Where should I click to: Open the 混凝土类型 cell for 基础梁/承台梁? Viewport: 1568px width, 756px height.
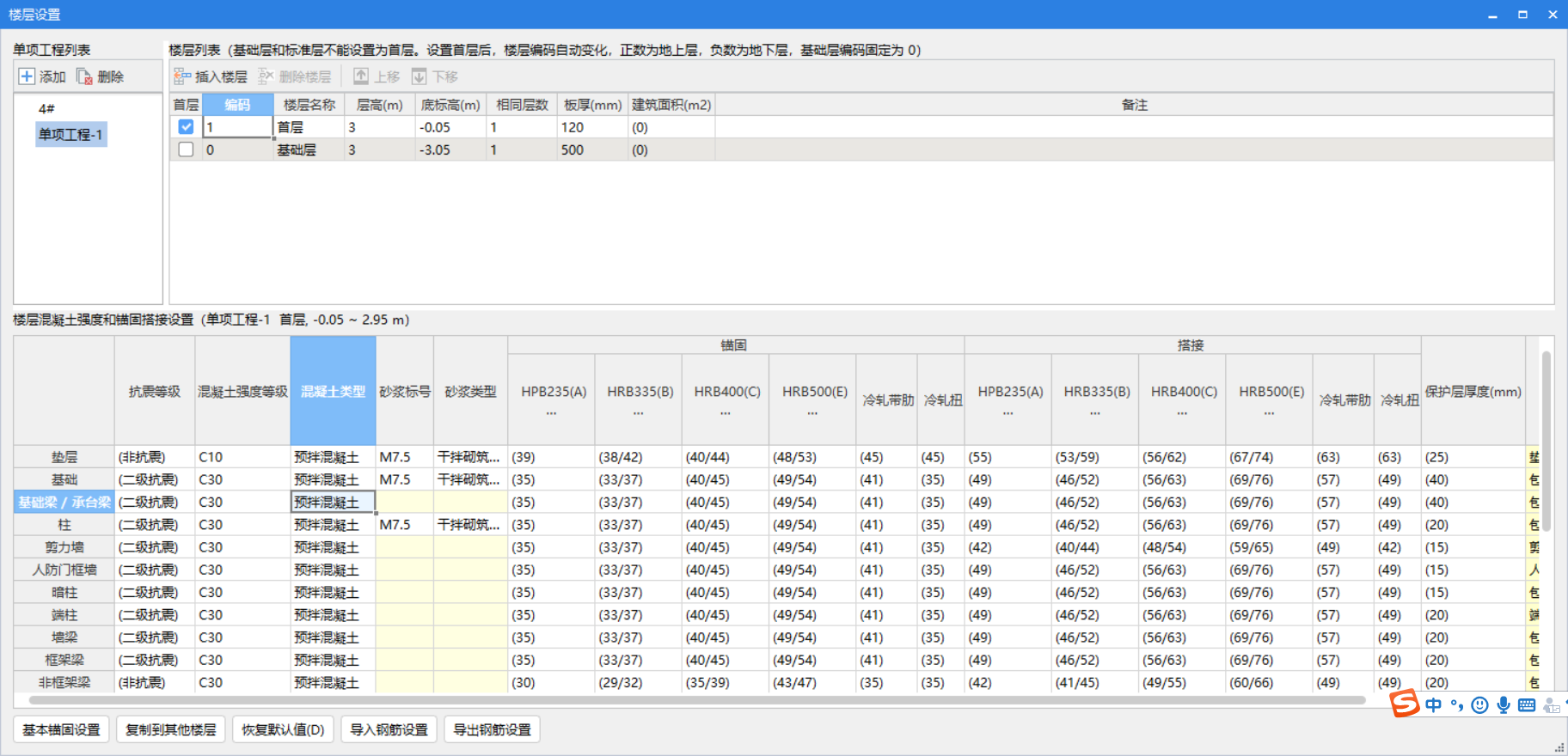click(333, 502)
